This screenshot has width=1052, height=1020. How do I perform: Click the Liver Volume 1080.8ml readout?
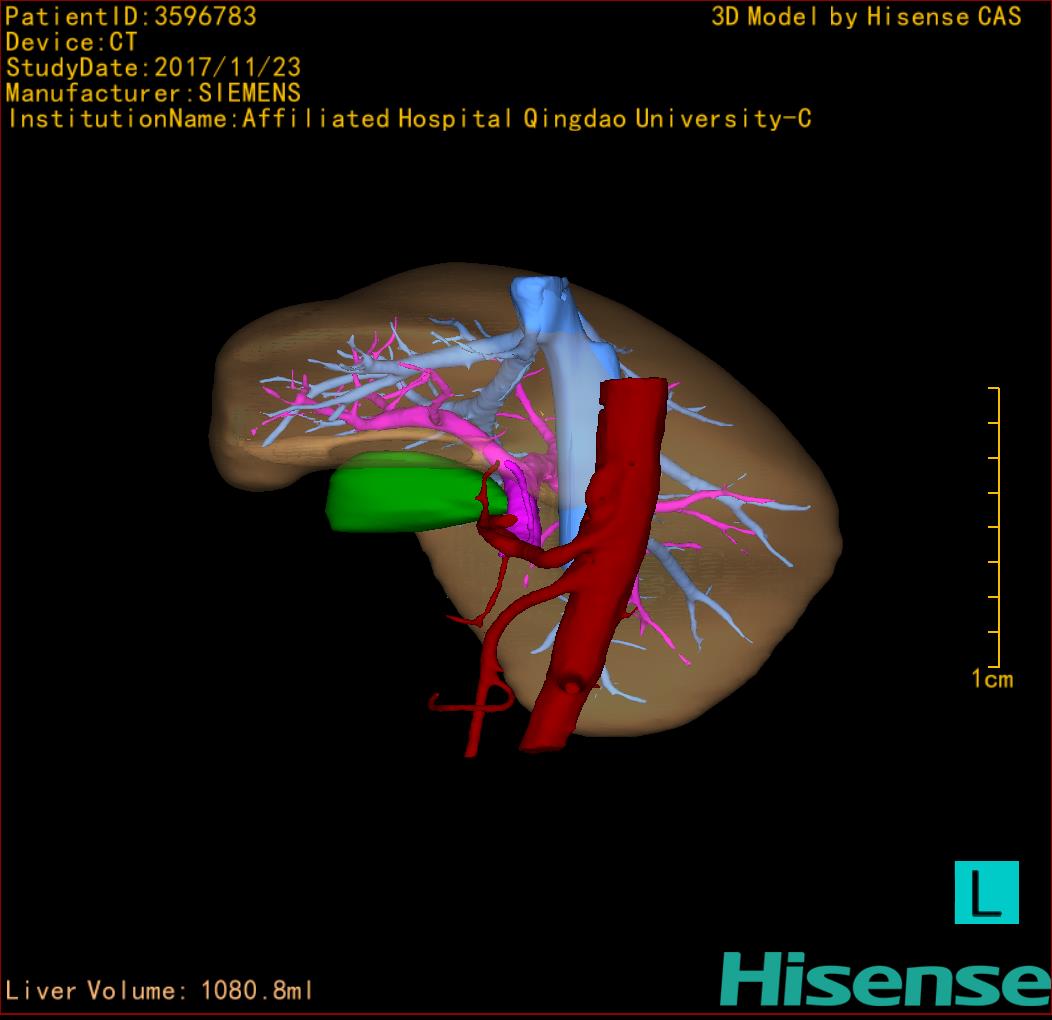tap(160, 991)
